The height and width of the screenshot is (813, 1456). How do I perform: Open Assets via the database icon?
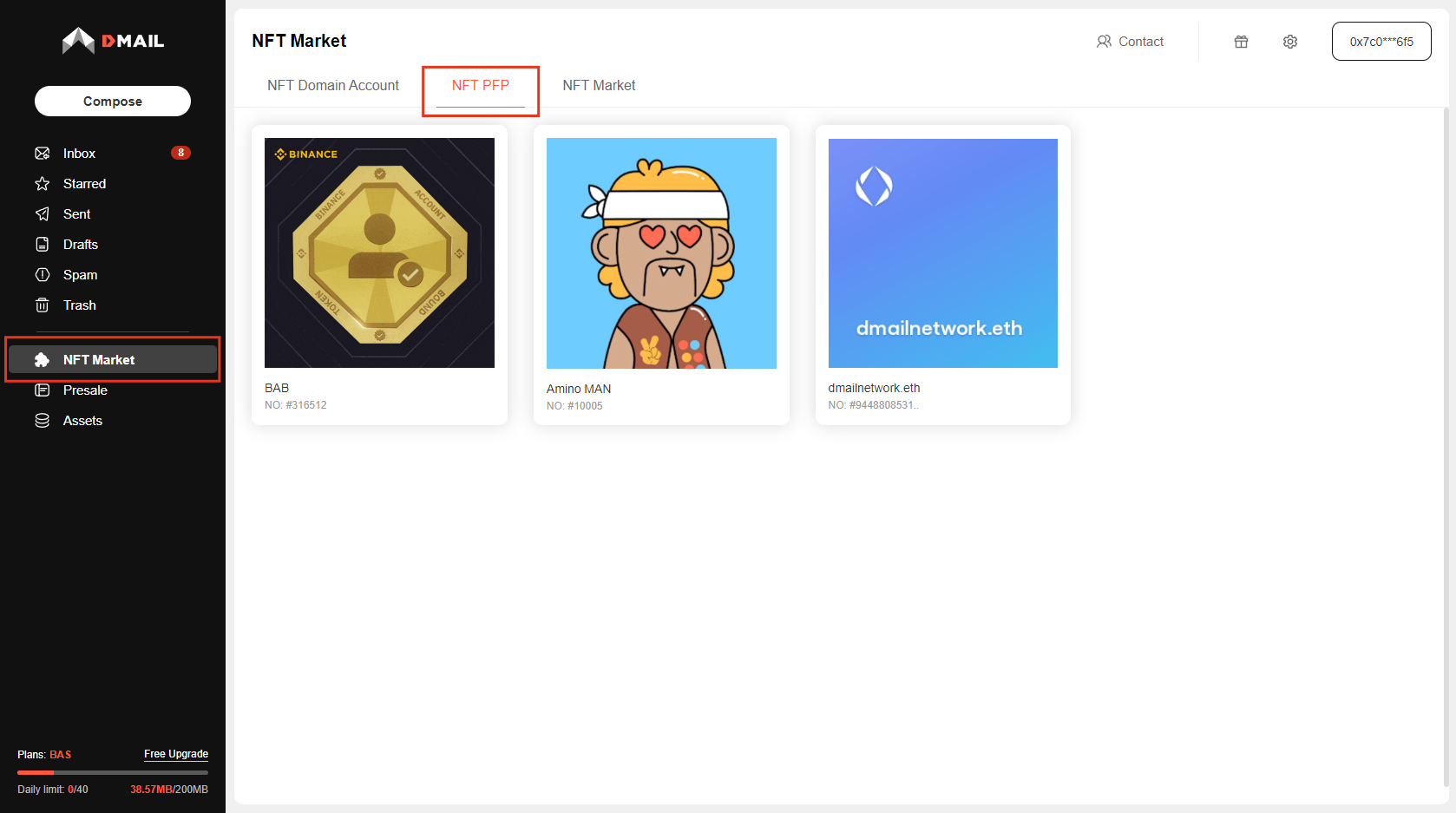[x=42, y=420]
